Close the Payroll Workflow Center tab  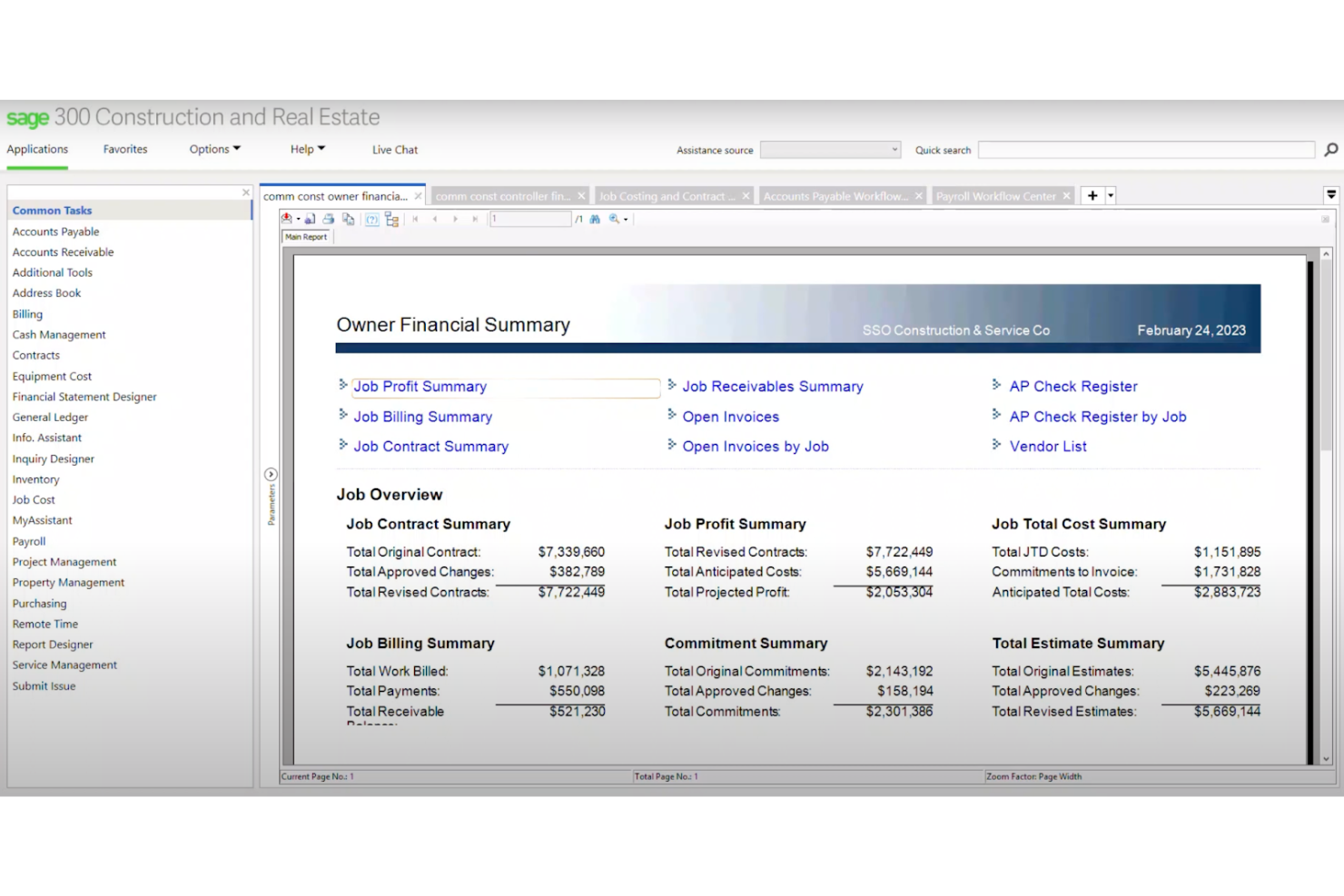point(1067,196)
